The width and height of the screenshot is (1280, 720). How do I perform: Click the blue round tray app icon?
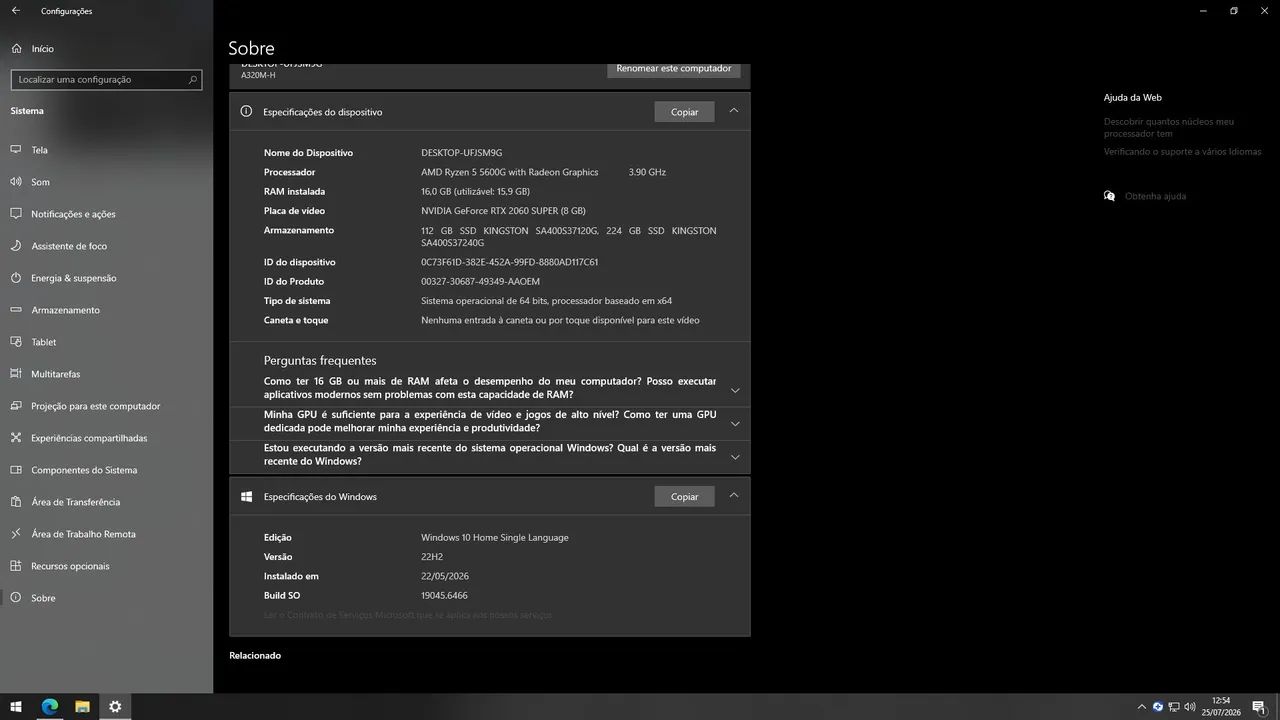point(1158,707)
